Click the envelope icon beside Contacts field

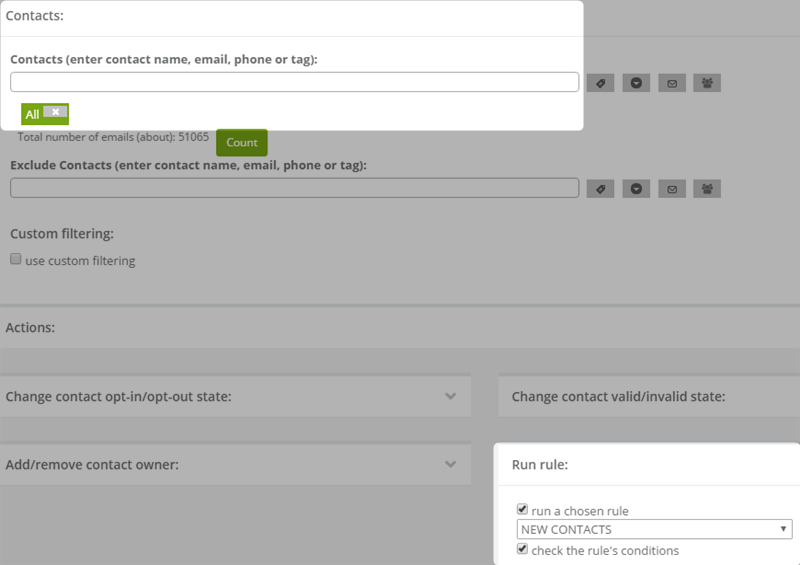pyautogui.click(x=672, y=83)
